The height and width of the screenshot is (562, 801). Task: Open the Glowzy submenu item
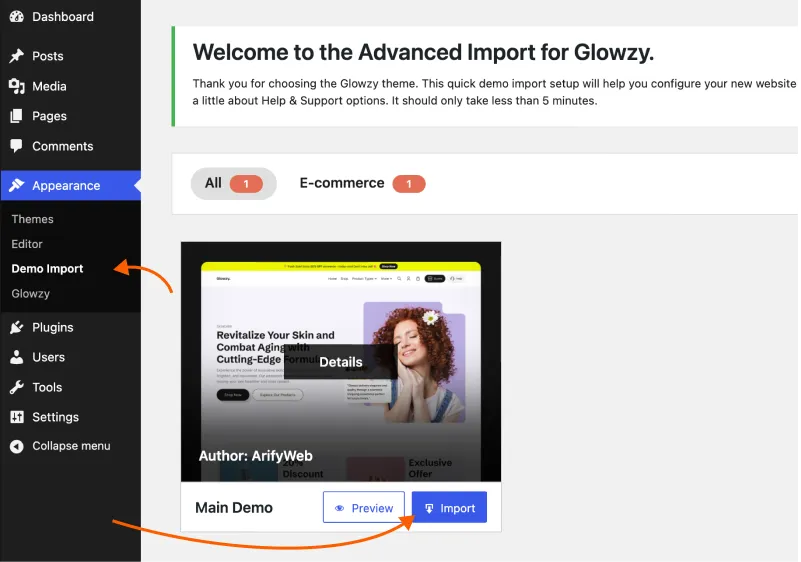click(31, 294)
